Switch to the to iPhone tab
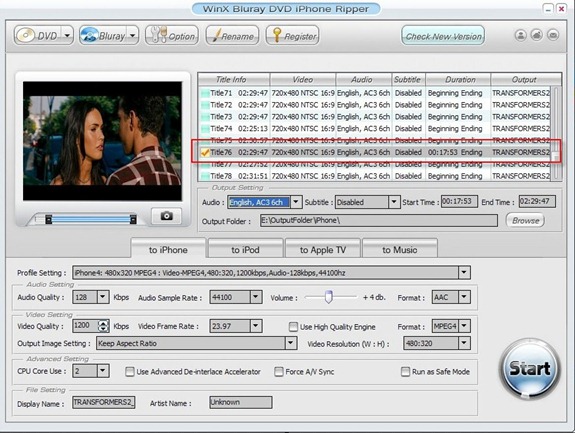The height and width of the screenshot is (433, 575). (x=168, y=249)
